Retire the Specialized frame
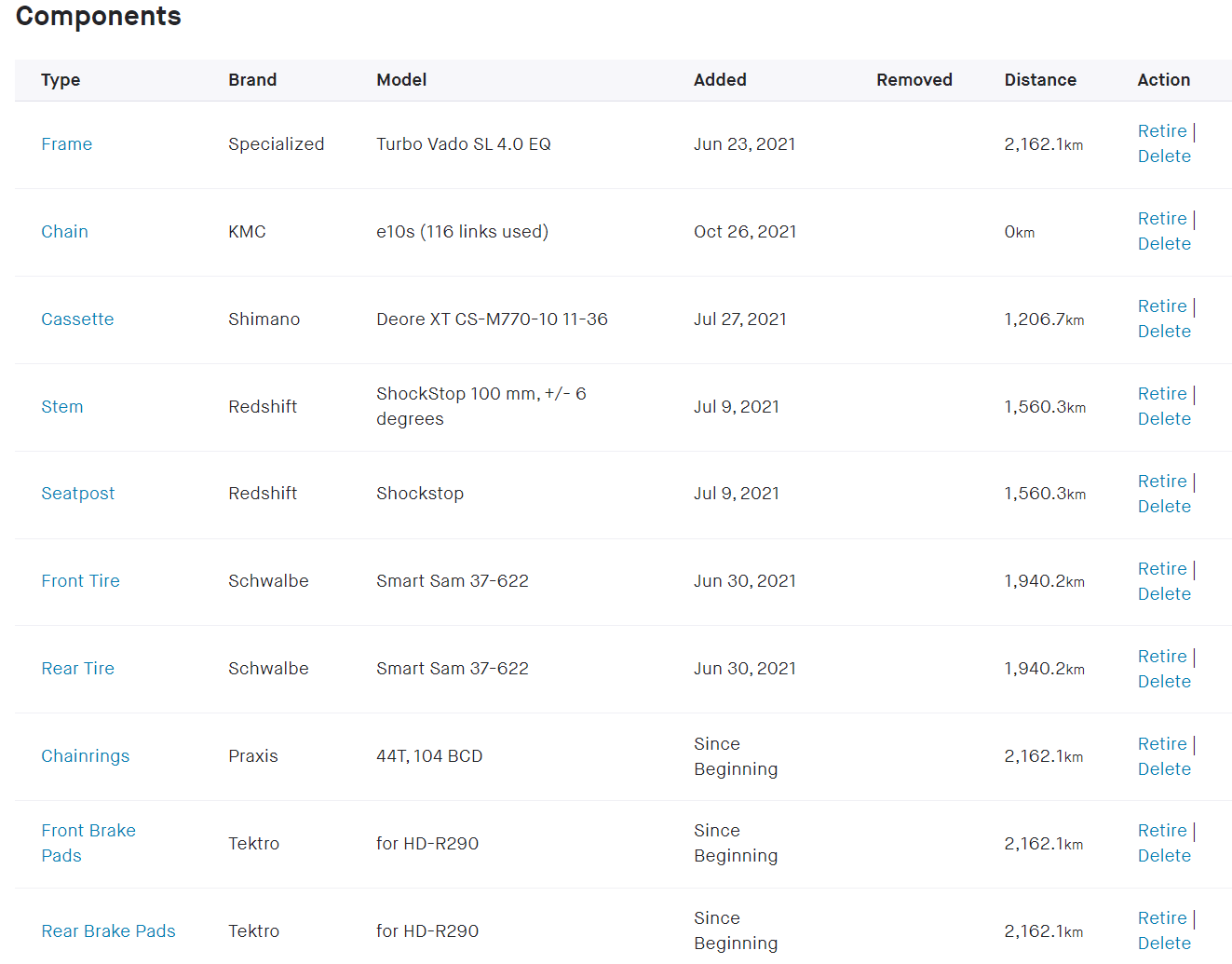 [x=1161, y=131]
